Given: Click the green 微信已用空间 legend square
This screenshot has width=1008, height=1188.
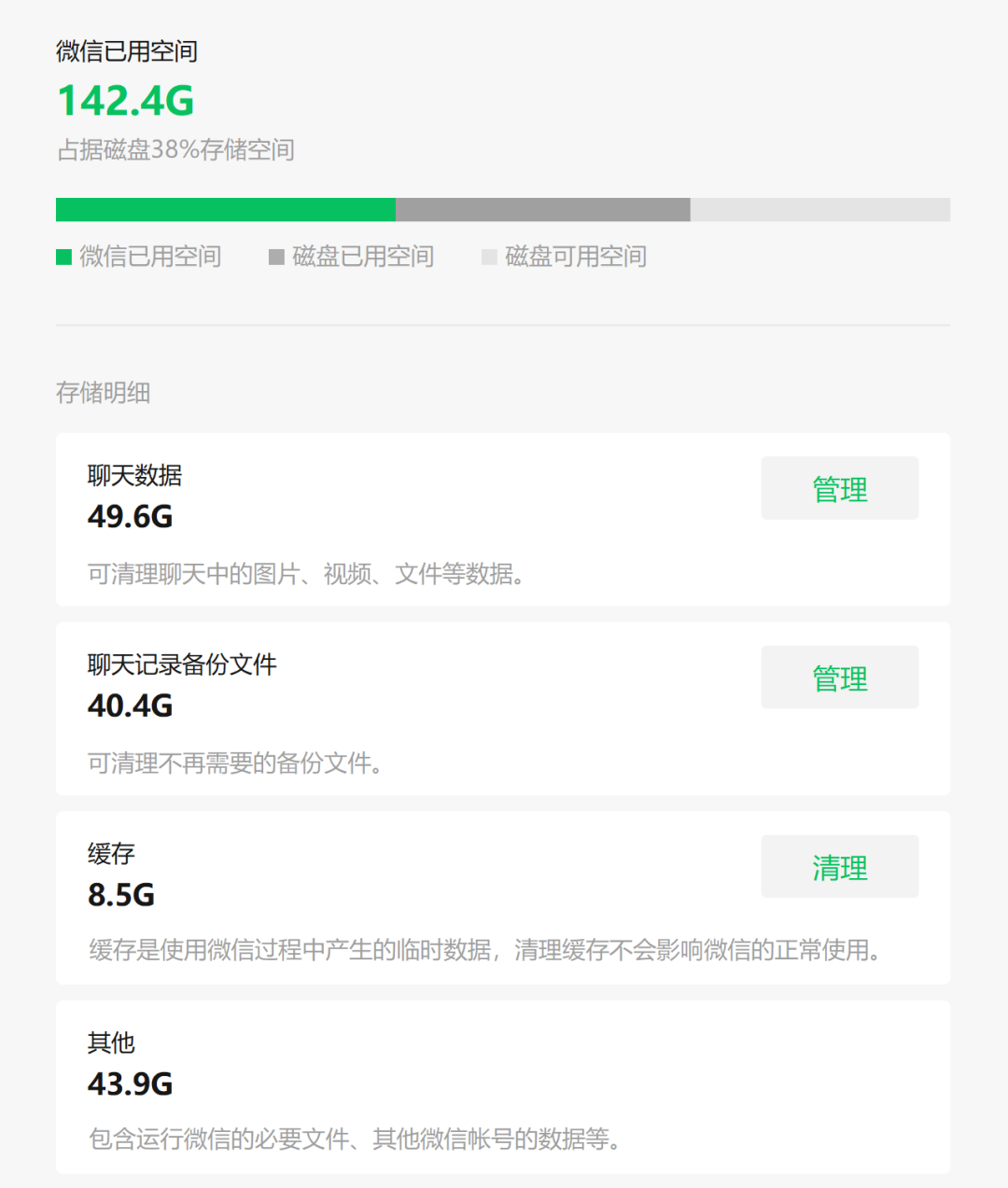Looking at the screenshot, I should [63, 257].
